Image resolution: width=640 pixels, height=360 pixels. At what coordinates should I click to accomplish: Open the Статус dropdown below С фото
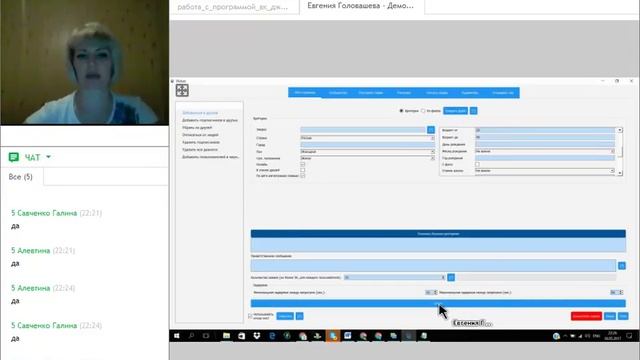(x=545, y=171)
